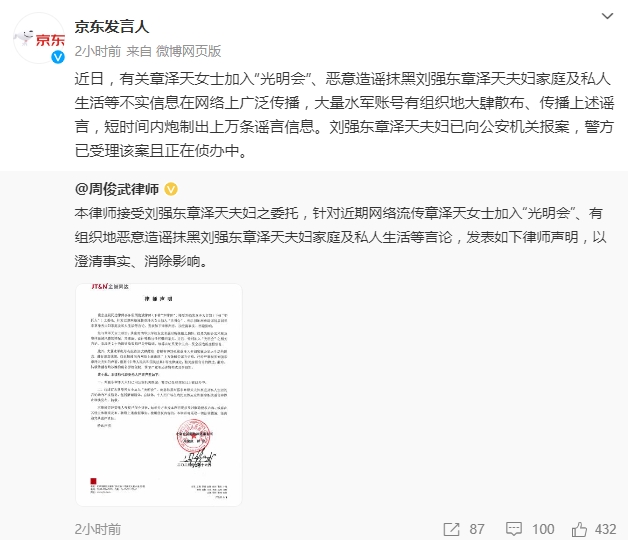Click the 微博网页版 source link

coord(188,51)
